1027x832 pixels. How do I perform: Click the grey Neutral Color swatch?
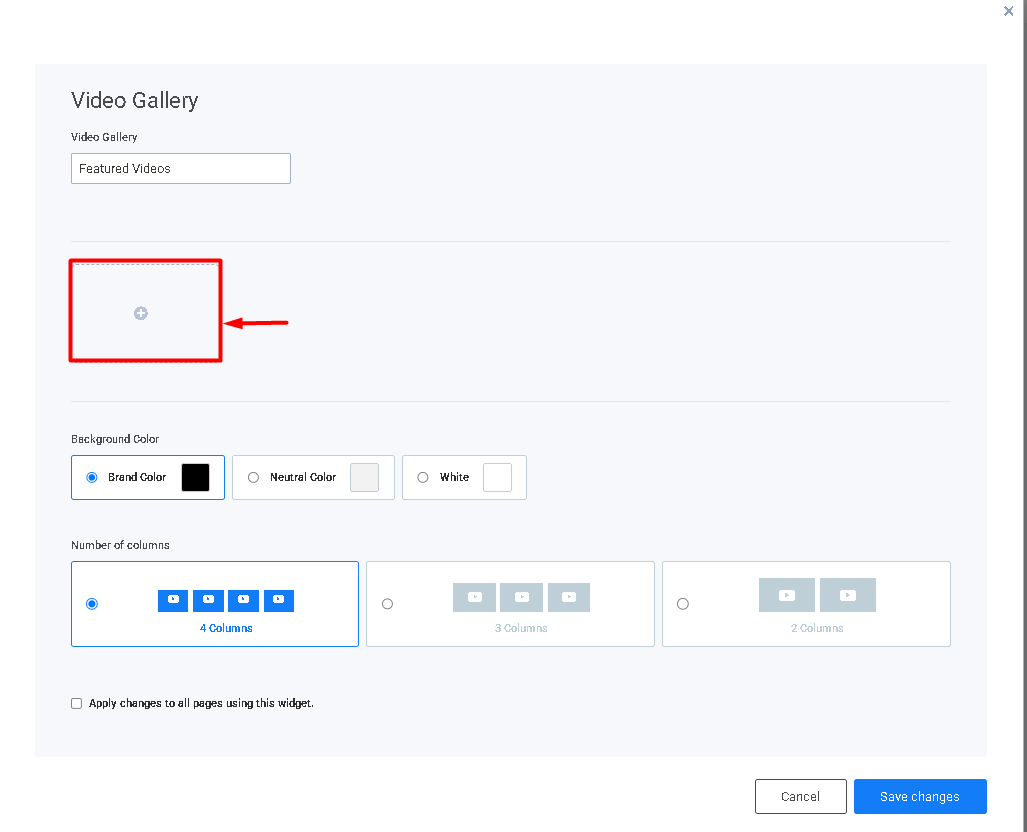364,478
